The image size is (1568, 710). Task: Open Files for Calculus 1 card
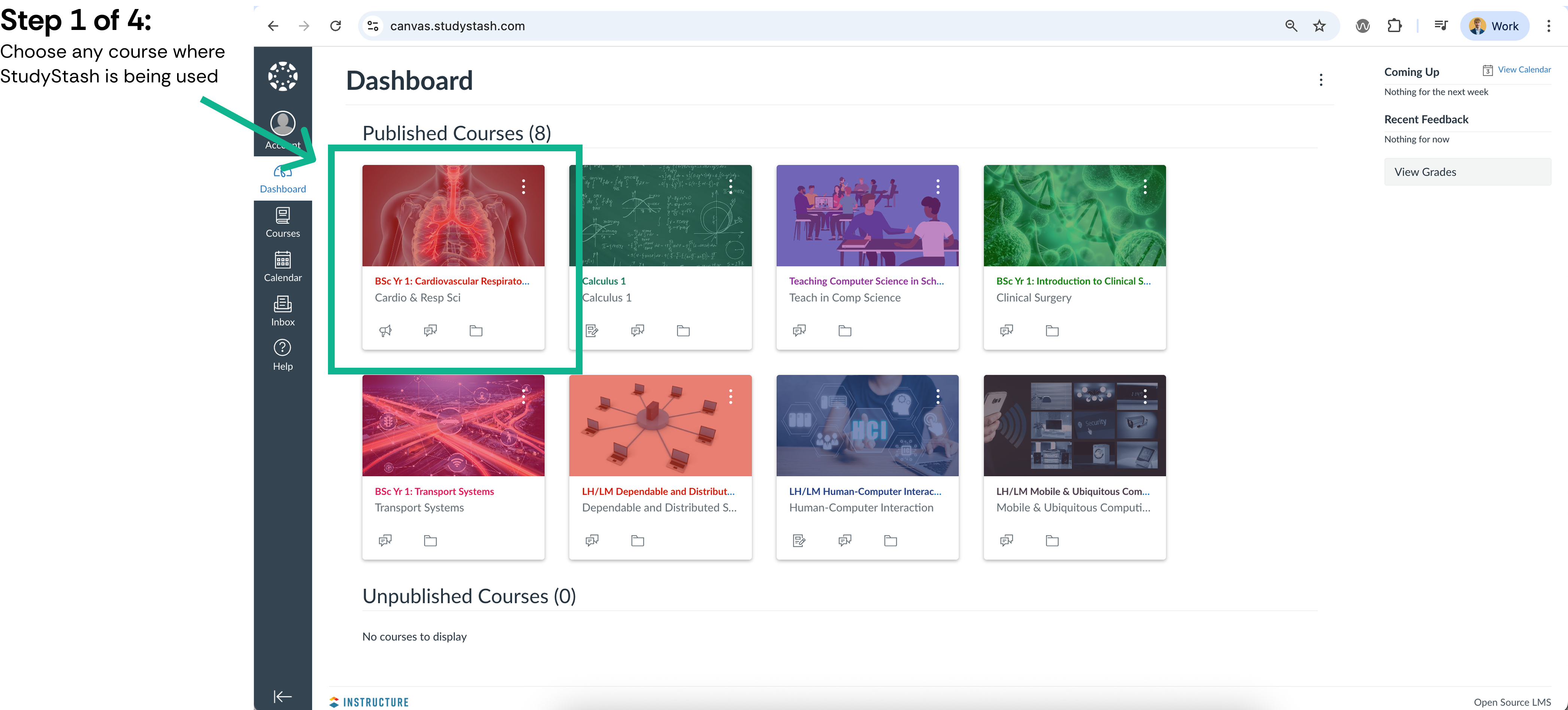coord(683,331)
